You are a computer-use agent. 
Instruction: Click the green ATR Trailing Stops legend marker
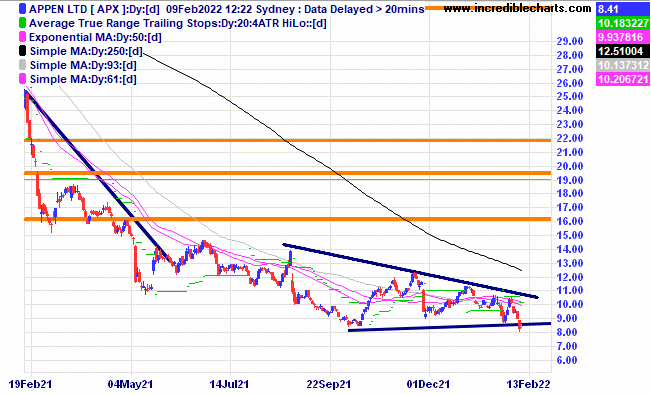tap(22, 23)
